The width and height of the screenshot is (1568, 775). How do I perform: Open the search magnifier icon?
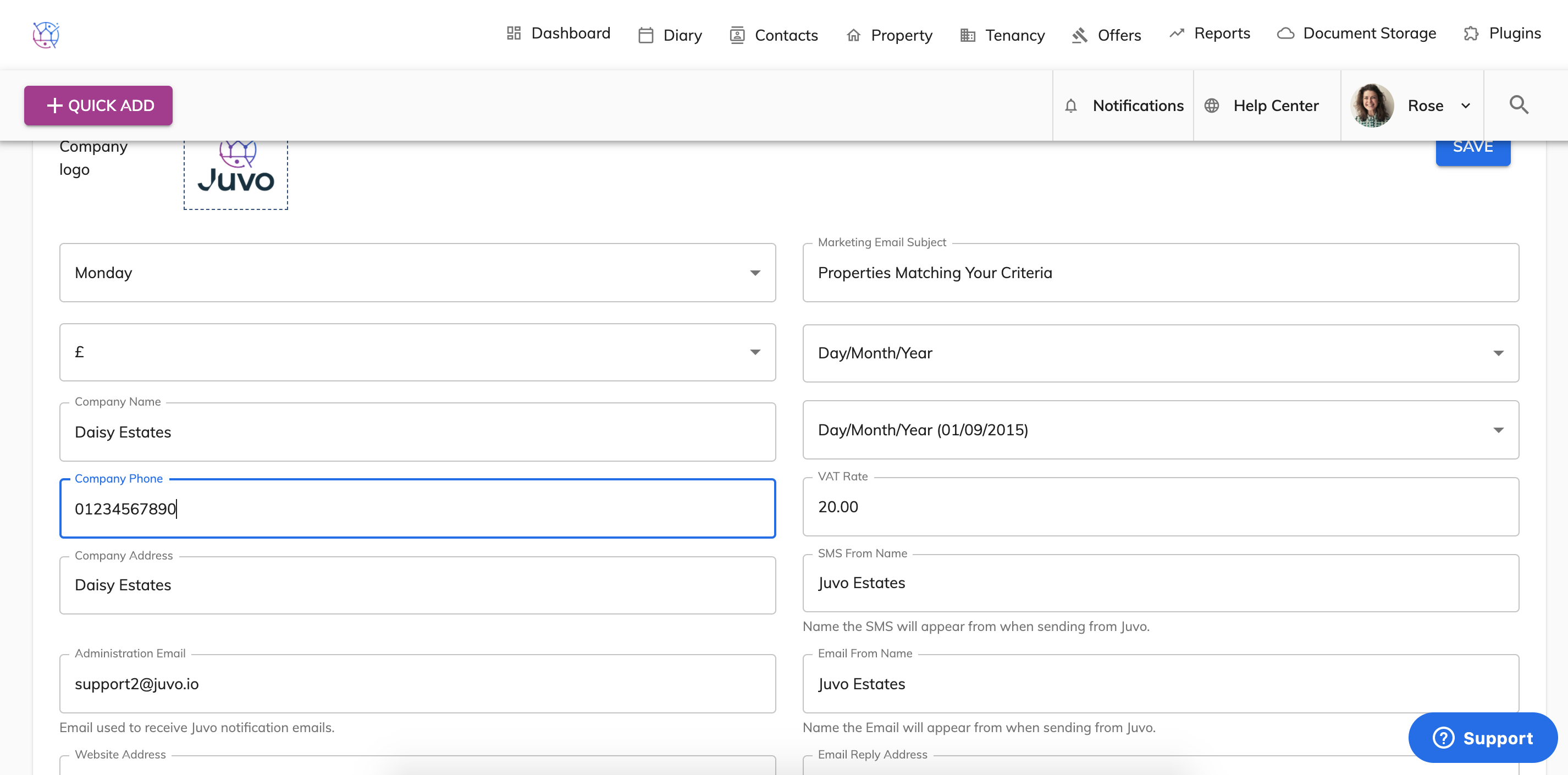pos(1519,105)
